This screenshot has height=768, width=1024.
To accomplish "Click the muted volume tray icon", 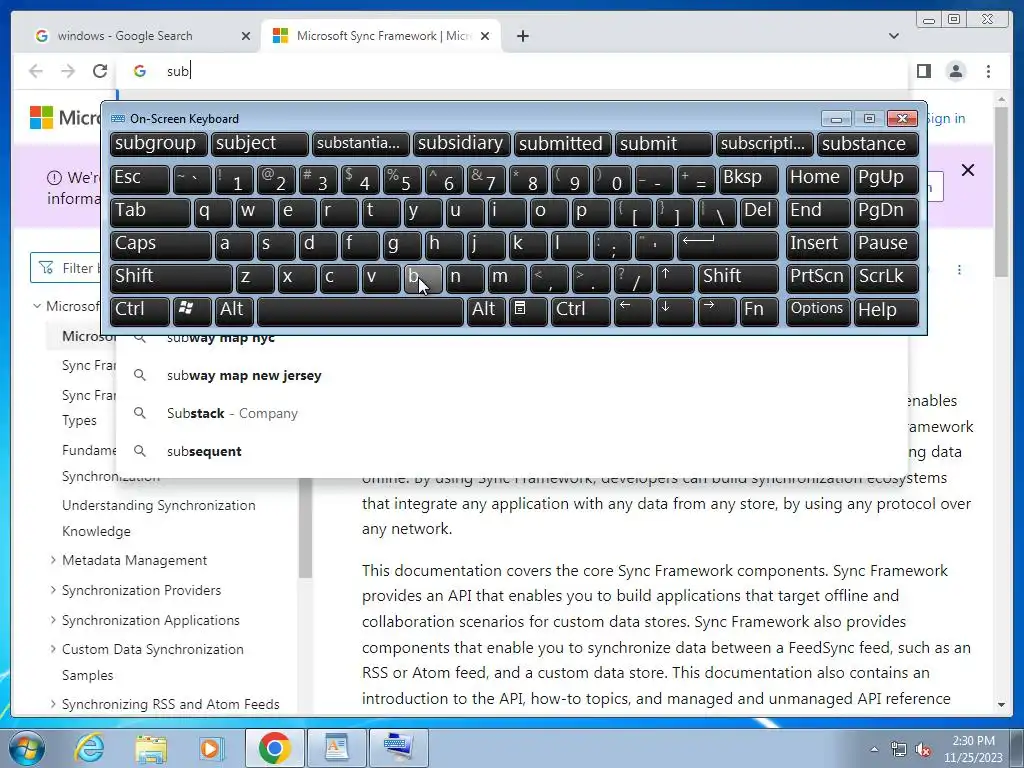I will (x=923, y=749).
